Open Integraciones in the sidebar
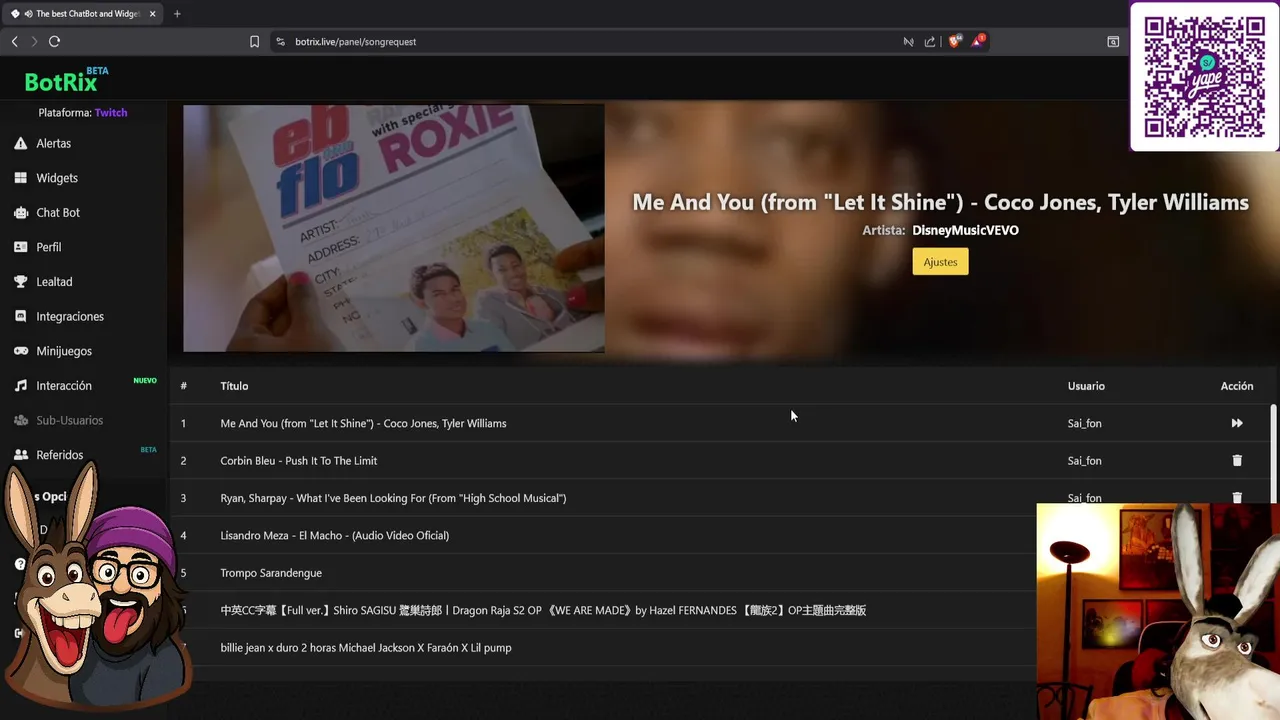 point(70,316)
